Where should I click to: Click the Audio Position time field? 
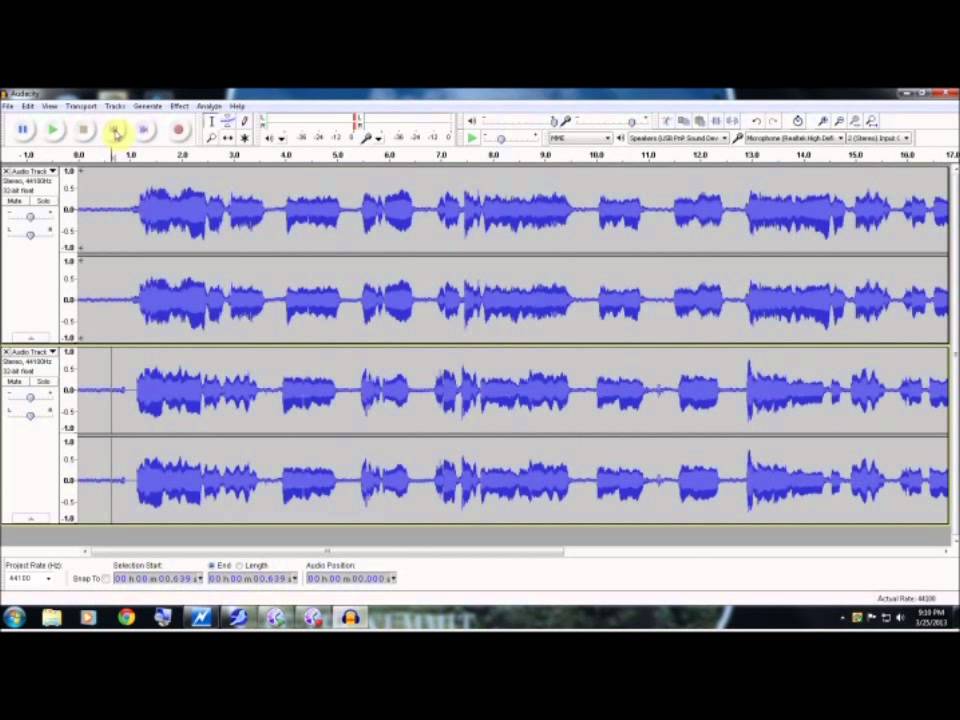(351, 579)
